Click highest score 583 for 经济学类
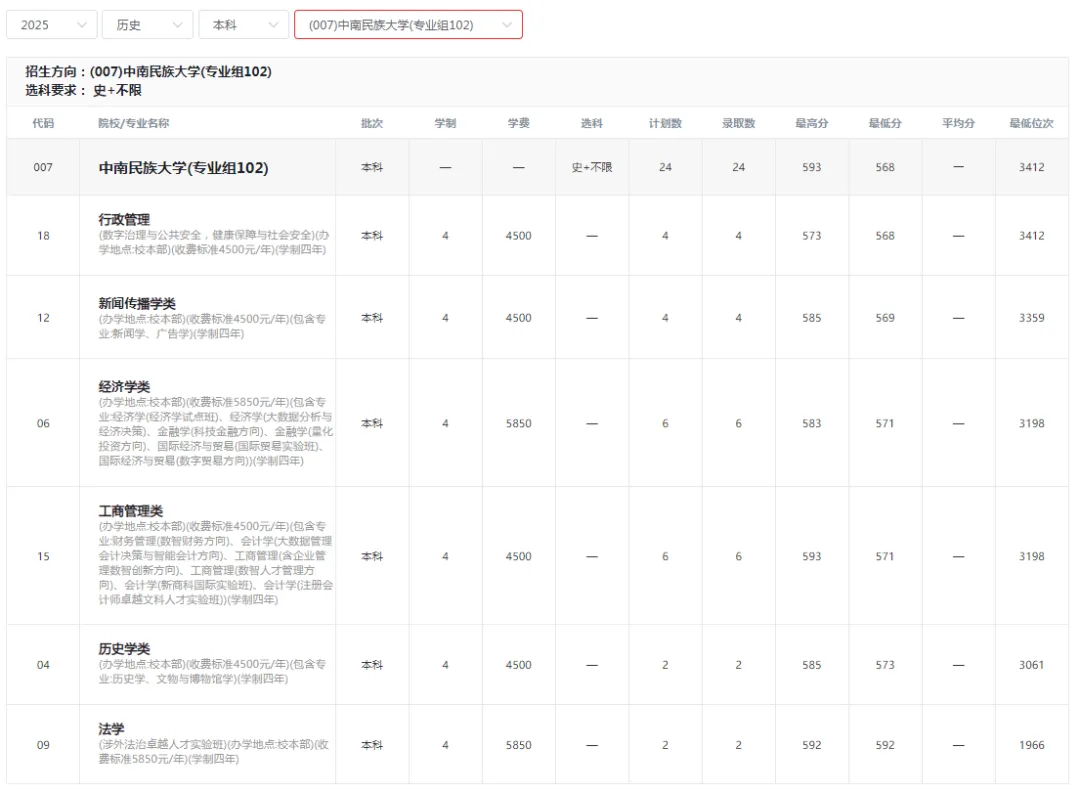 point(812,423)
